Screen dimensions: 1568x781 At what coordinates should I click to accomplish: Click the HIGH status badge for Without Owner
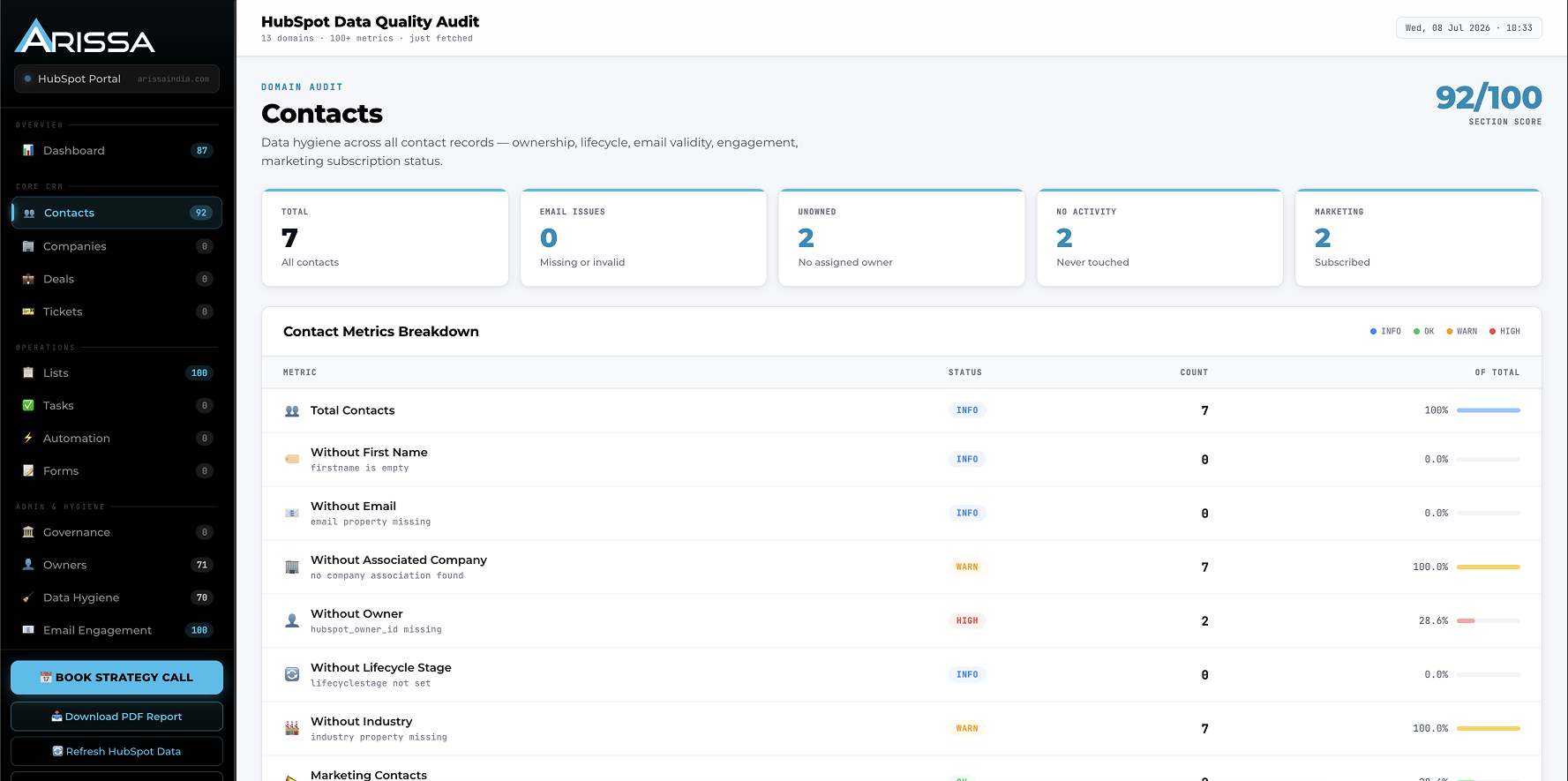click(967, 620)
